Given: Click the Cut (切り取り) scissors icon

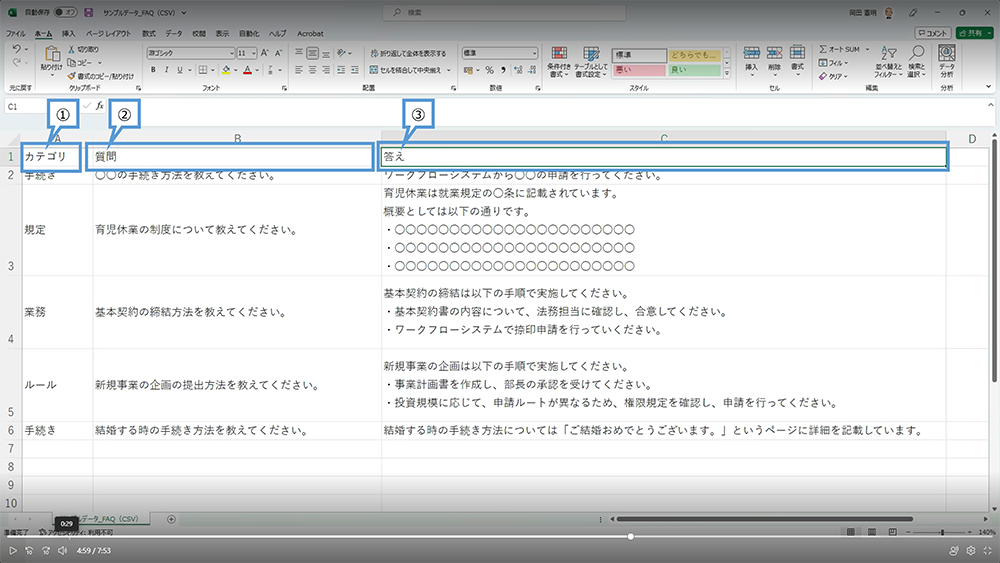Looking at the screenshot, I should click(71, 49).
